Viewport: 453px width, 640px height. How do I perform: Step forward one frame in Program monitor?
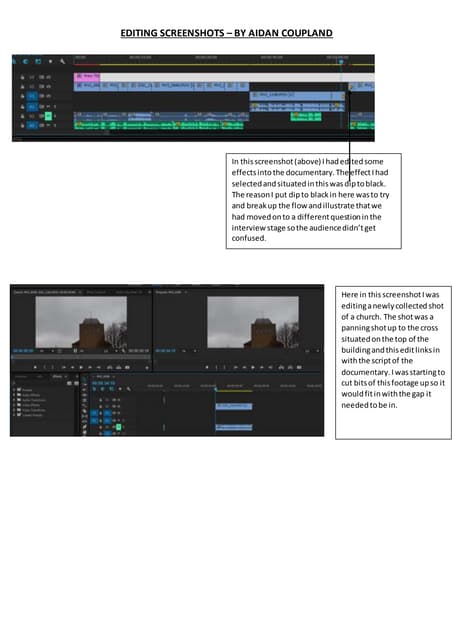coord(262,367)
